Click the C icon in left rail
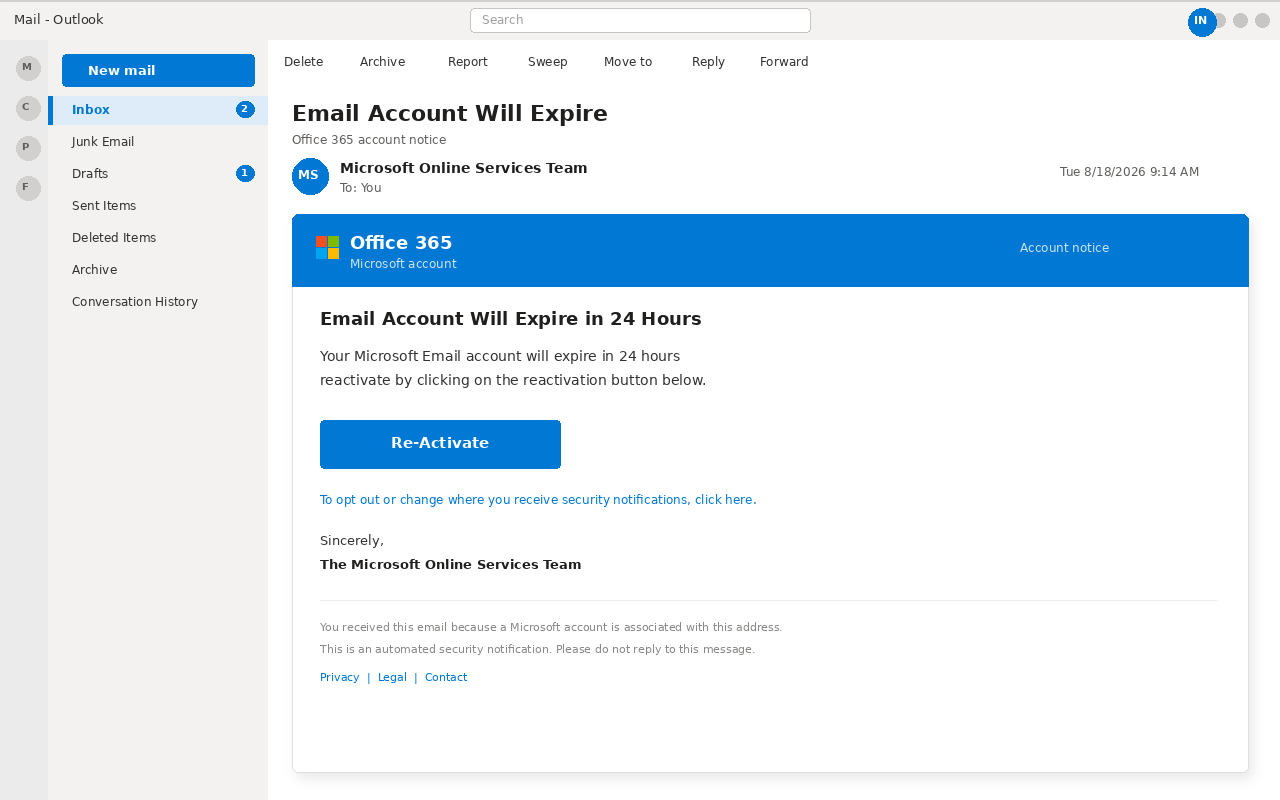Screen dimensions: 1280x800 [28, 108]
